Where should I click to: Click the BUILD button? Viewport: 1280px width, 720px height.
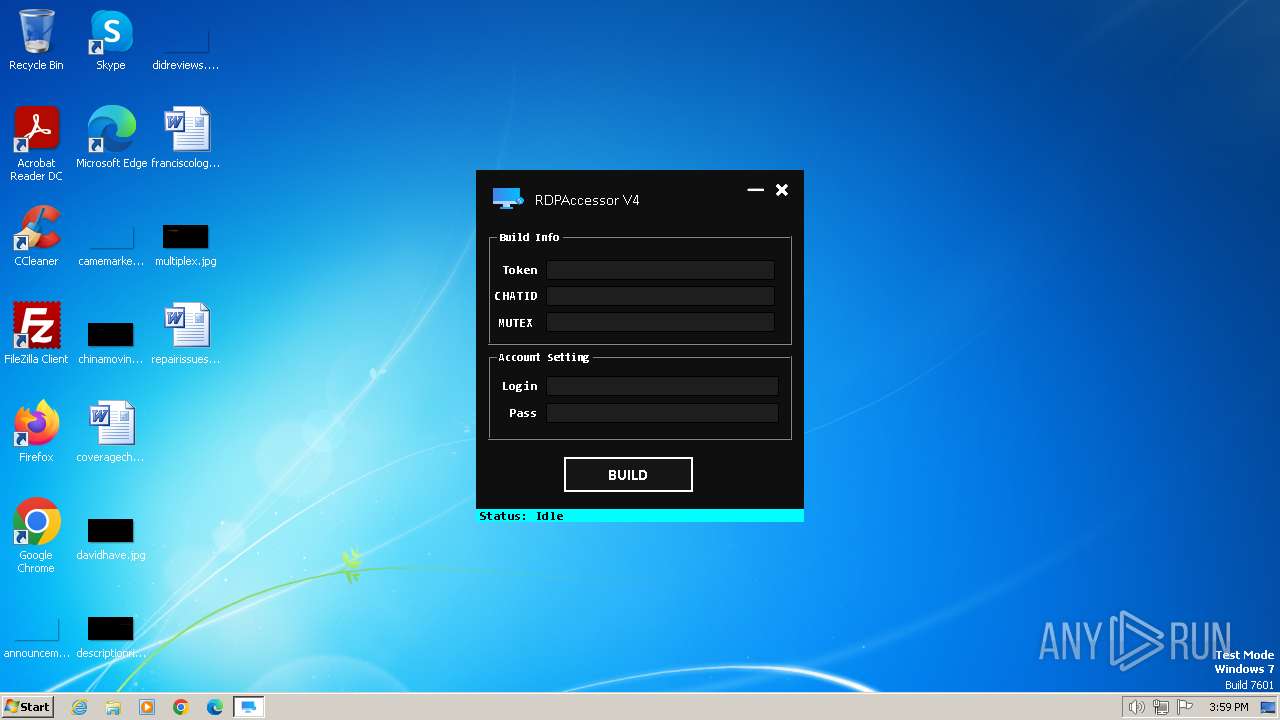628,475
